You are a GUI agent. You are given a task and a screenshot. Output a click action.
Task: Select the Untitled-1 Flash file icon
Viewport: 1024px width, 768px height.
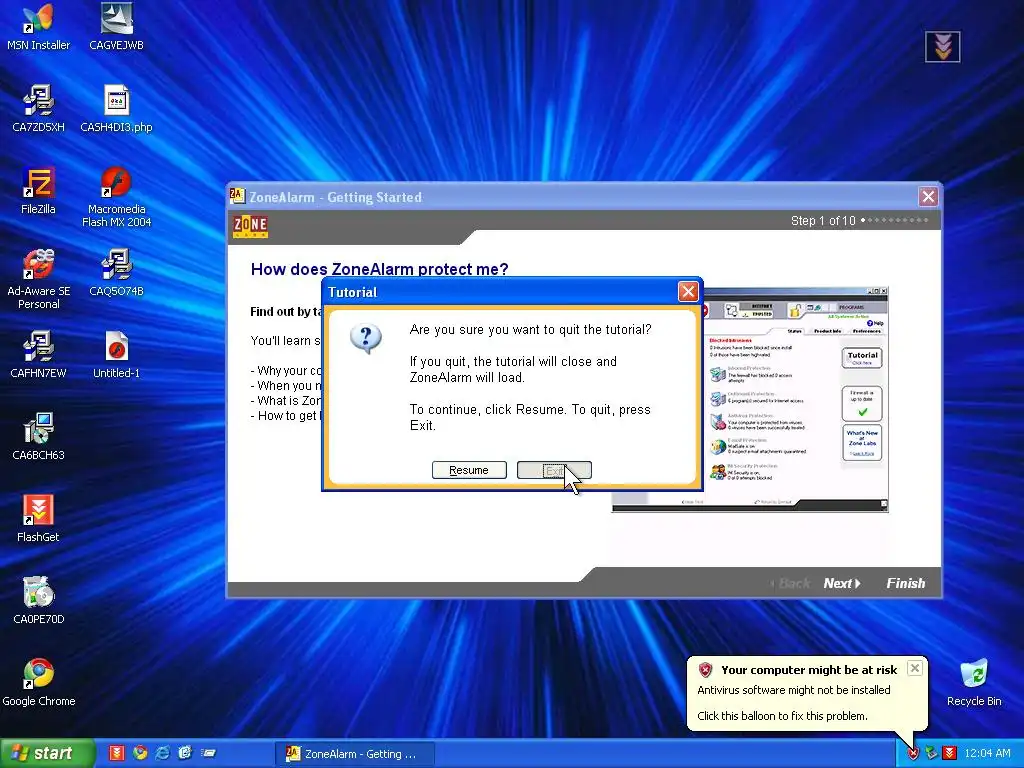116,355
